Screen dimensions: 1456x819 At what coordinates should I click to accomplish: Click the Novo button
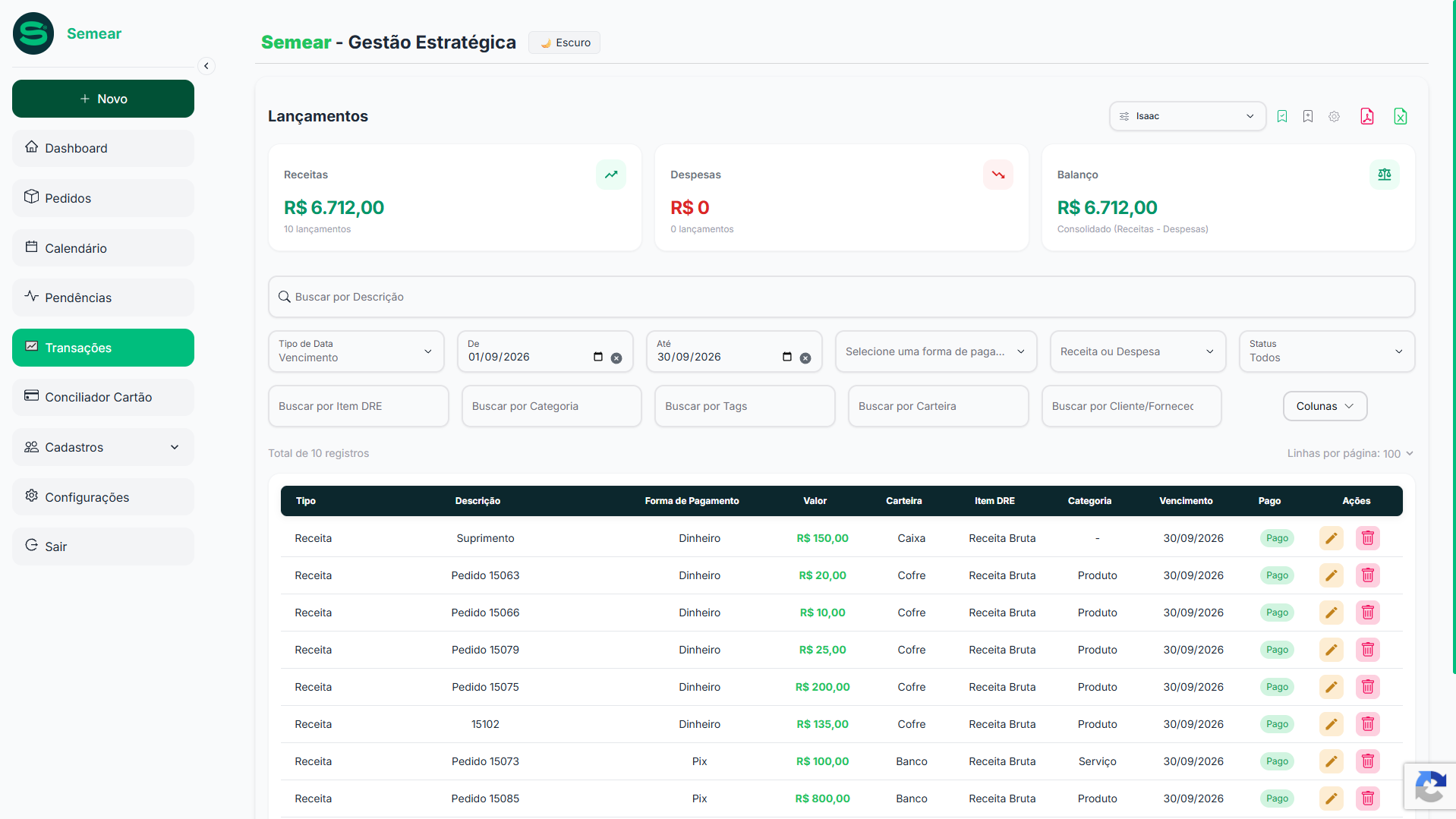(103, 99)
